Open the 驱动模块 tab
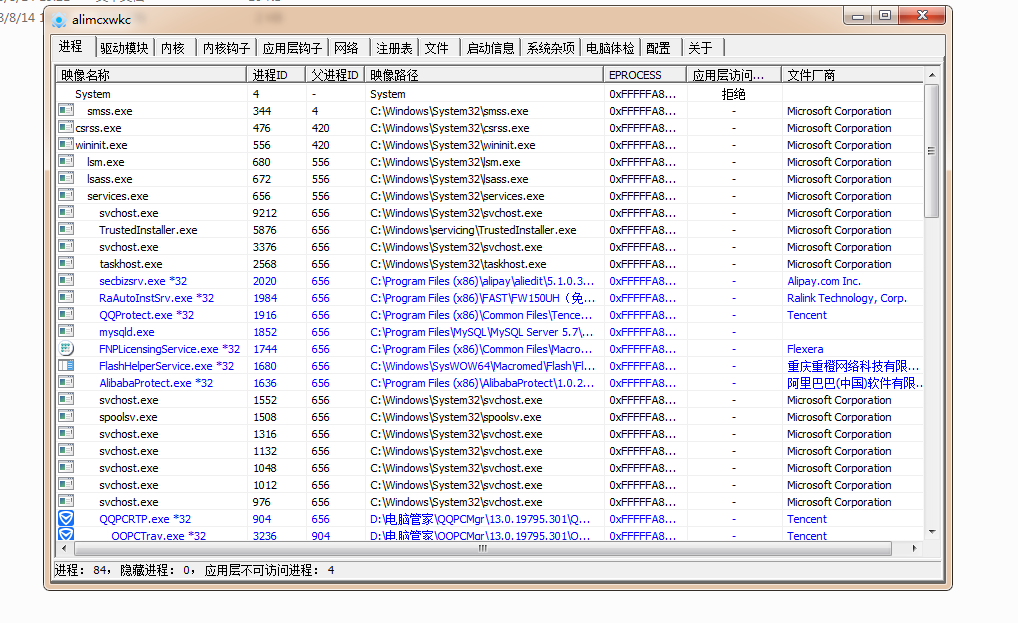The image size is (1018, 623). (x=124, y=48)
